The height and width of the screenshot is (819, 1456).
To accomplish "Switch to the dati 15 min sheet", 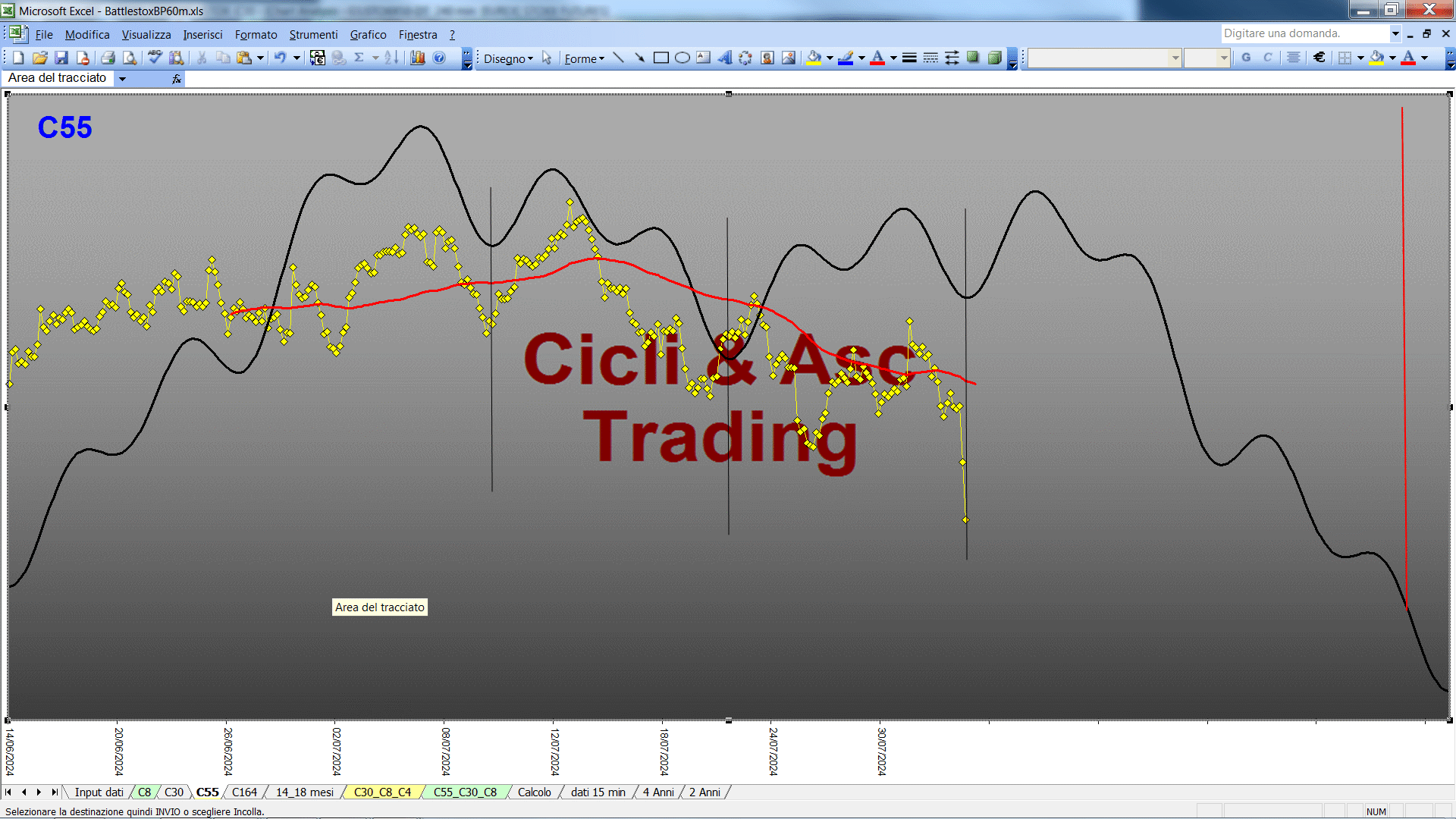I will [x=598, y=792].
